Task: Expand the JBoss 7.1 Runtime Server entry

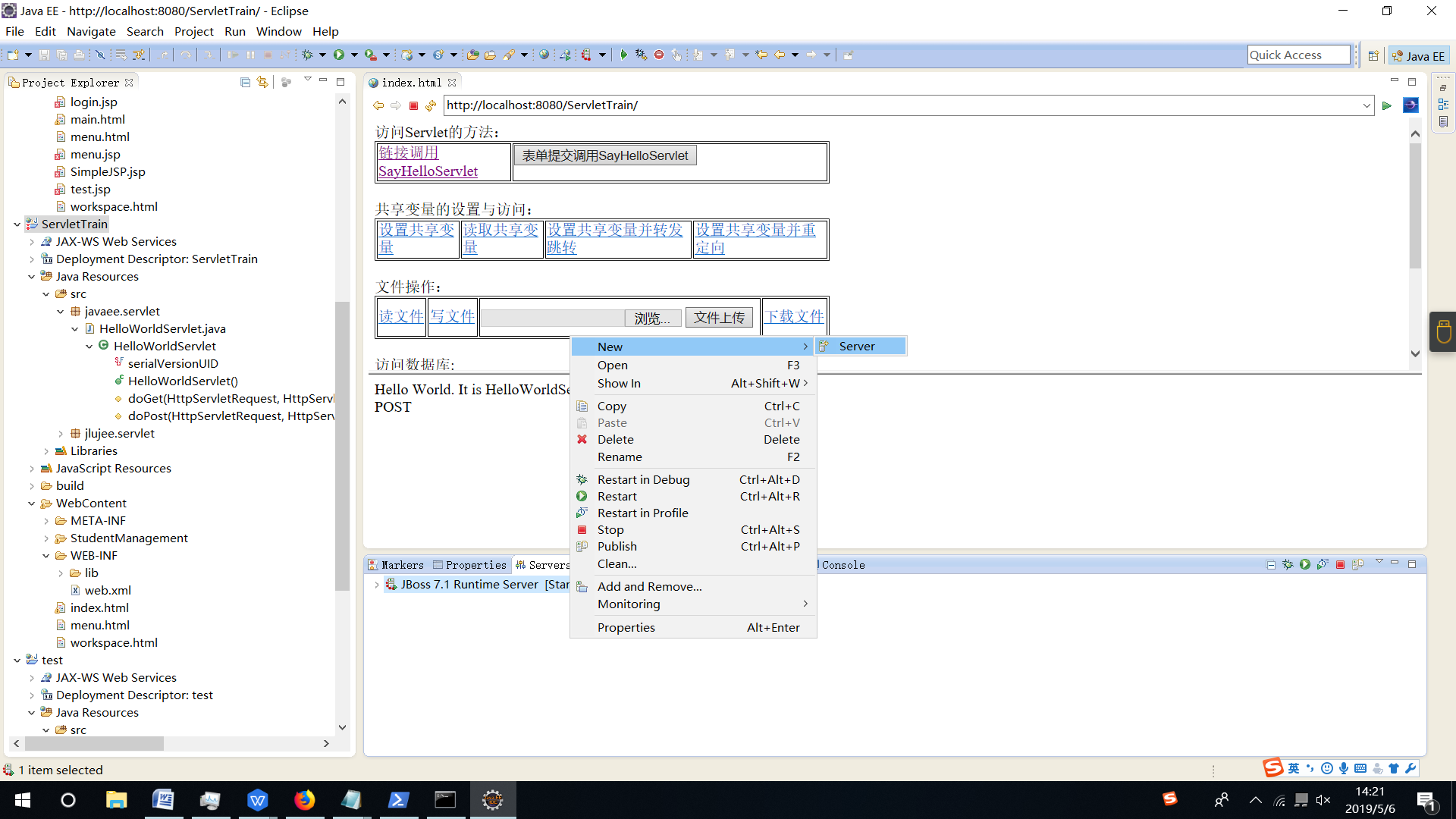Action: [x=377, y=585]
